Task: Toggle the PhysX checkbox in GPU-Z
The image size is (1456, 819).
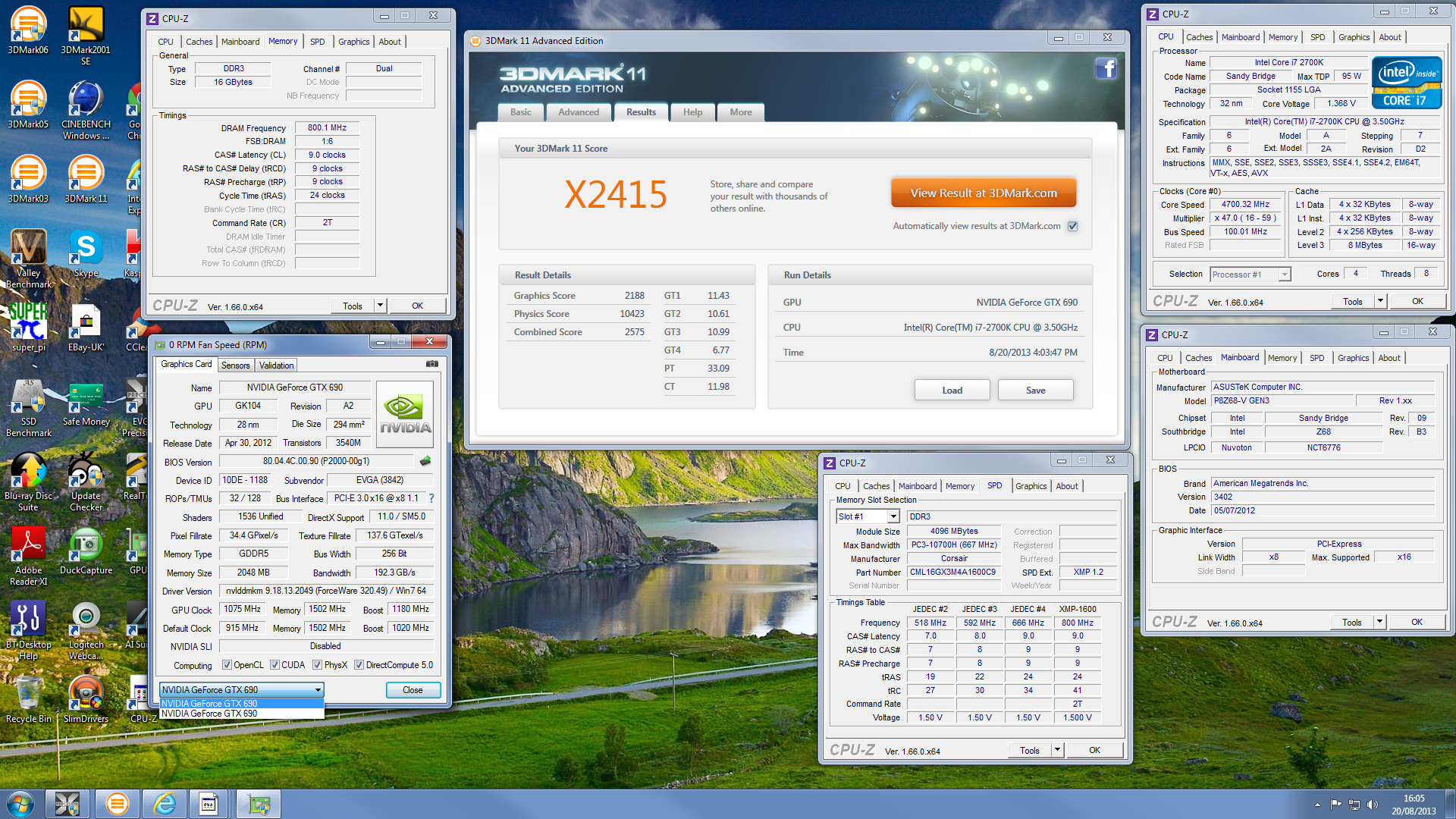Action: coord(317,665)
